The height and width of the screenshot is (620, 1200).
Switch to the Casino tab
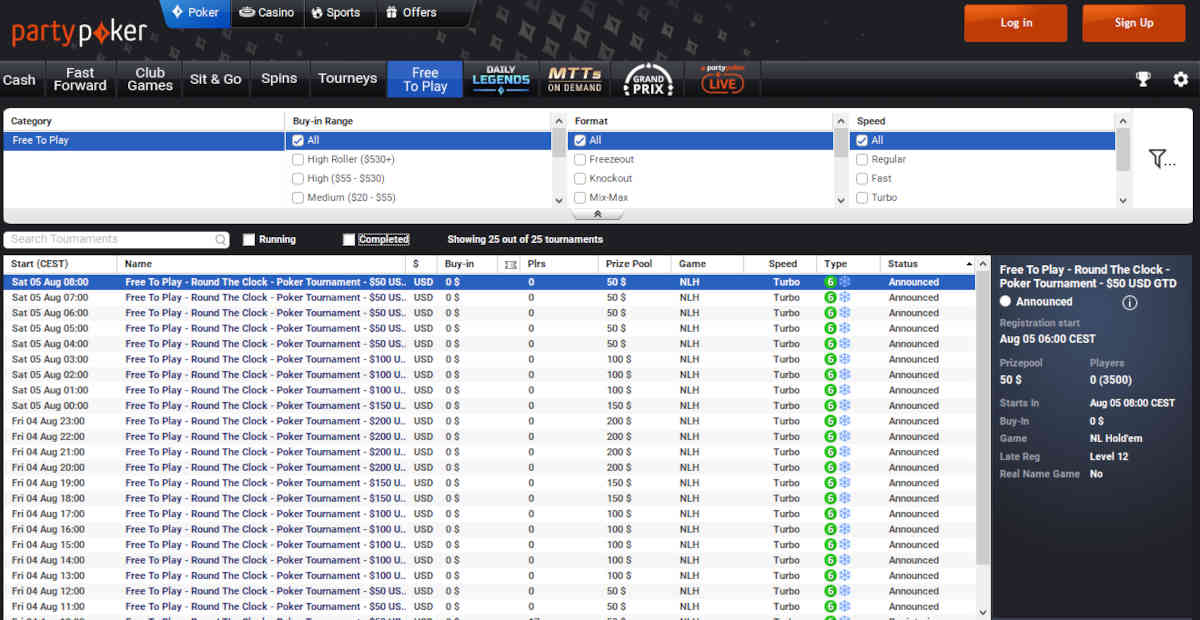click(267, 13)
